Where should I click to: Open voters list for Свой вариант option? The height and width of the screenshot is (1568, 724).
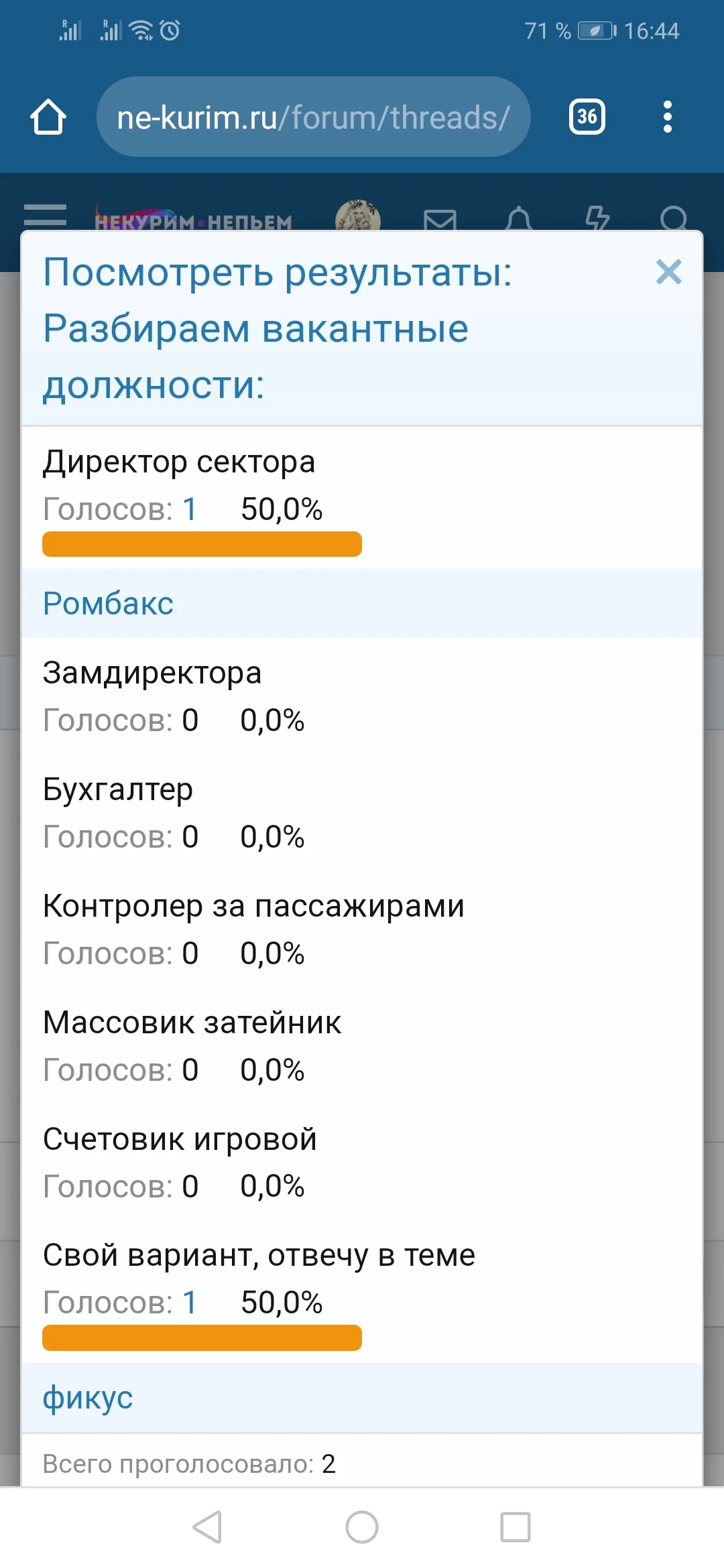point(190,1302)
